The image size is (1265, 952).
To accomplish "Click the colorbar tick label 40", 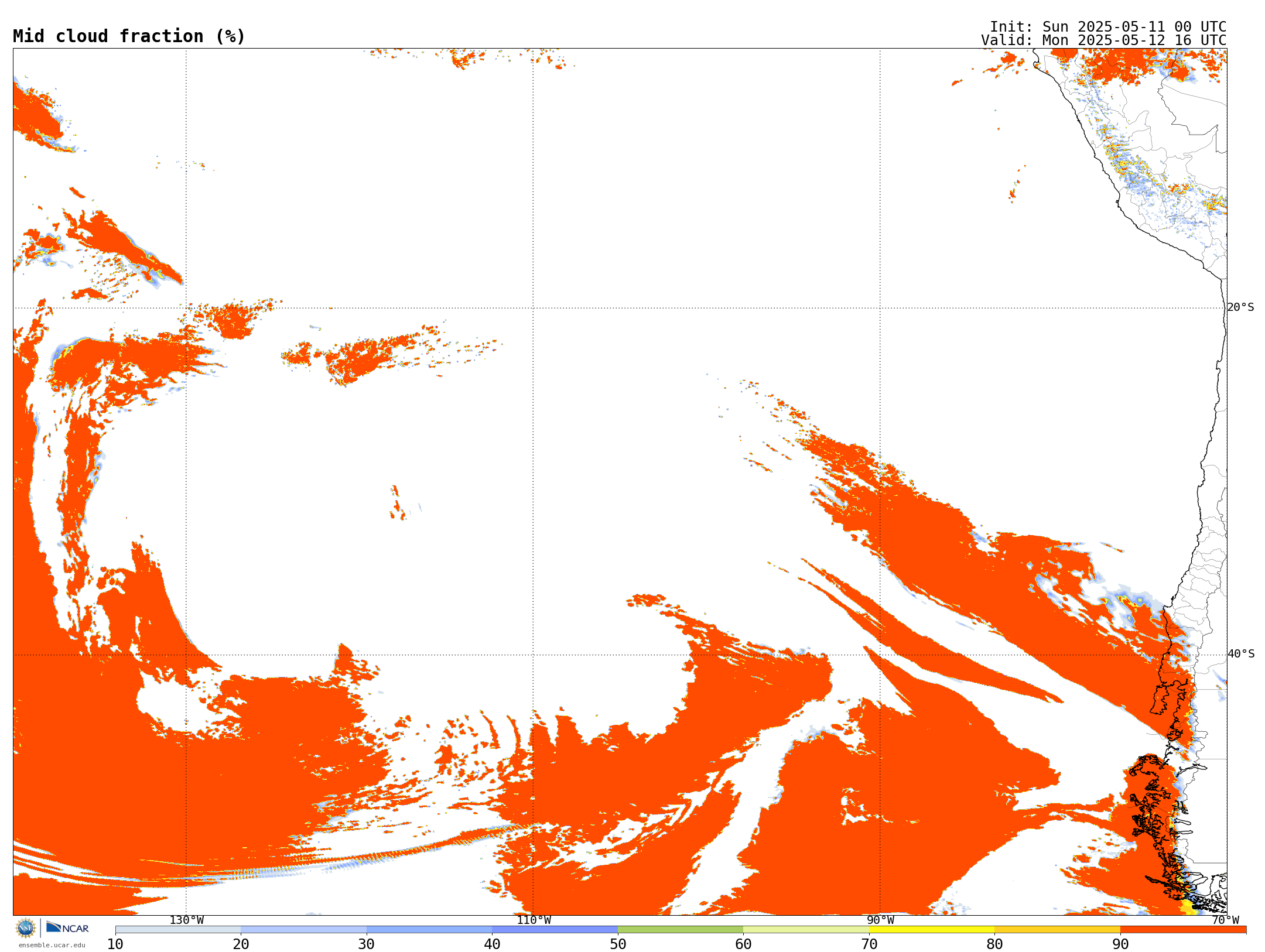I will [492, 944].
